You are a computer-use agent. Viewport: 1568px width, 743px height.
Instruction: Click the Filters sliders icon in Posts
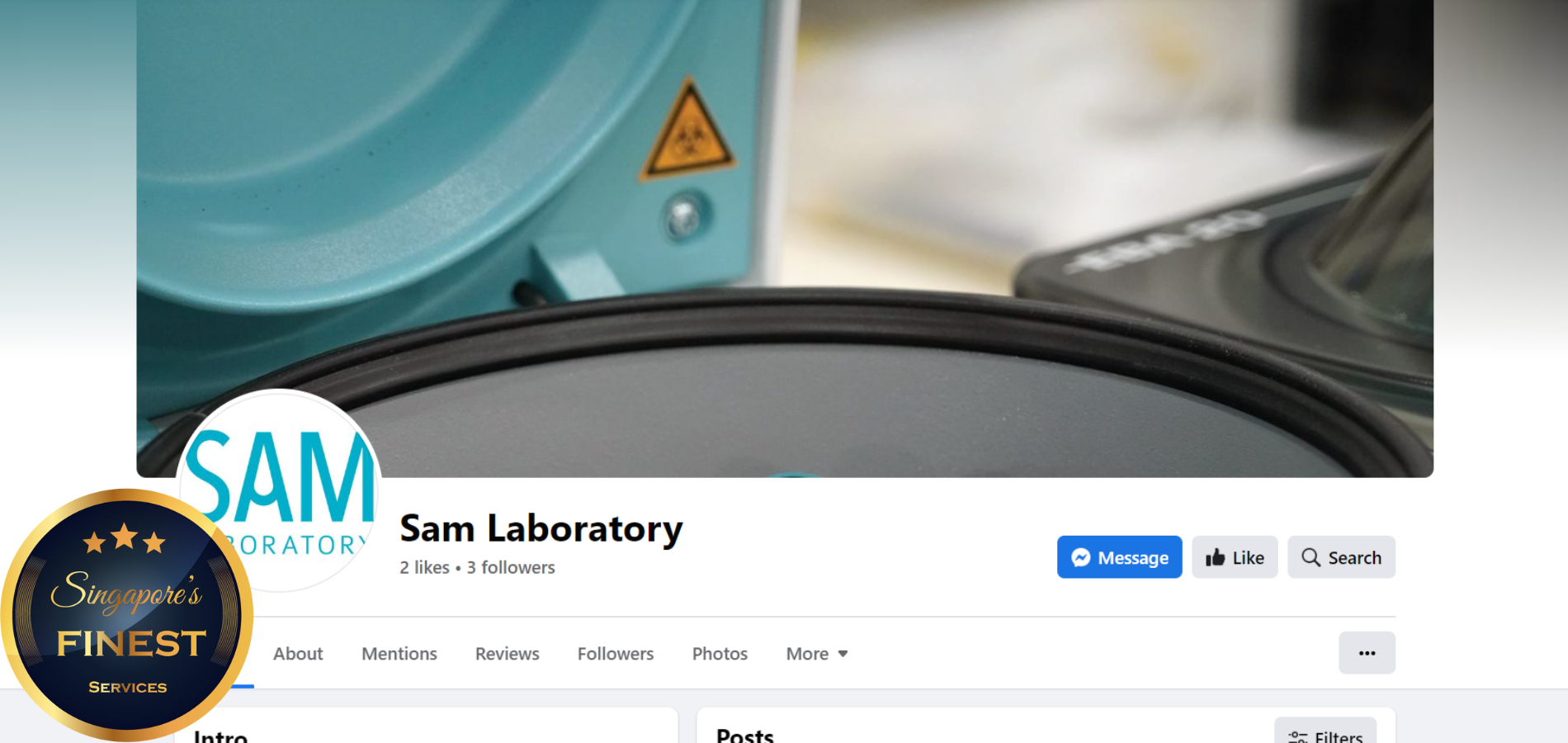tap(1297, 737)
